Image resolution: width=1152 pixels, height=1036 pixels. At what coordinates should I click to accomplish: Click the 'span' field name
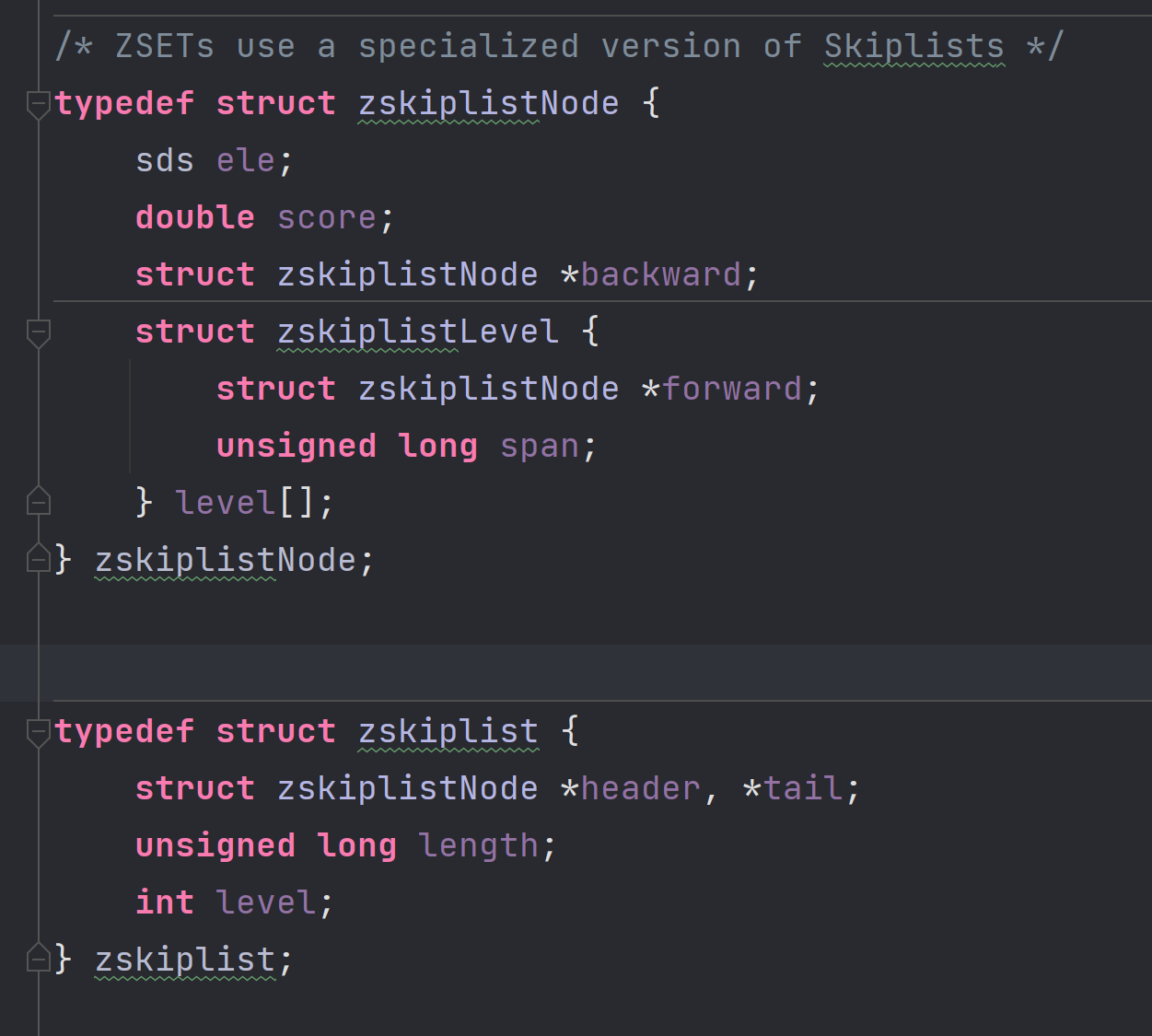pos(540,446)
